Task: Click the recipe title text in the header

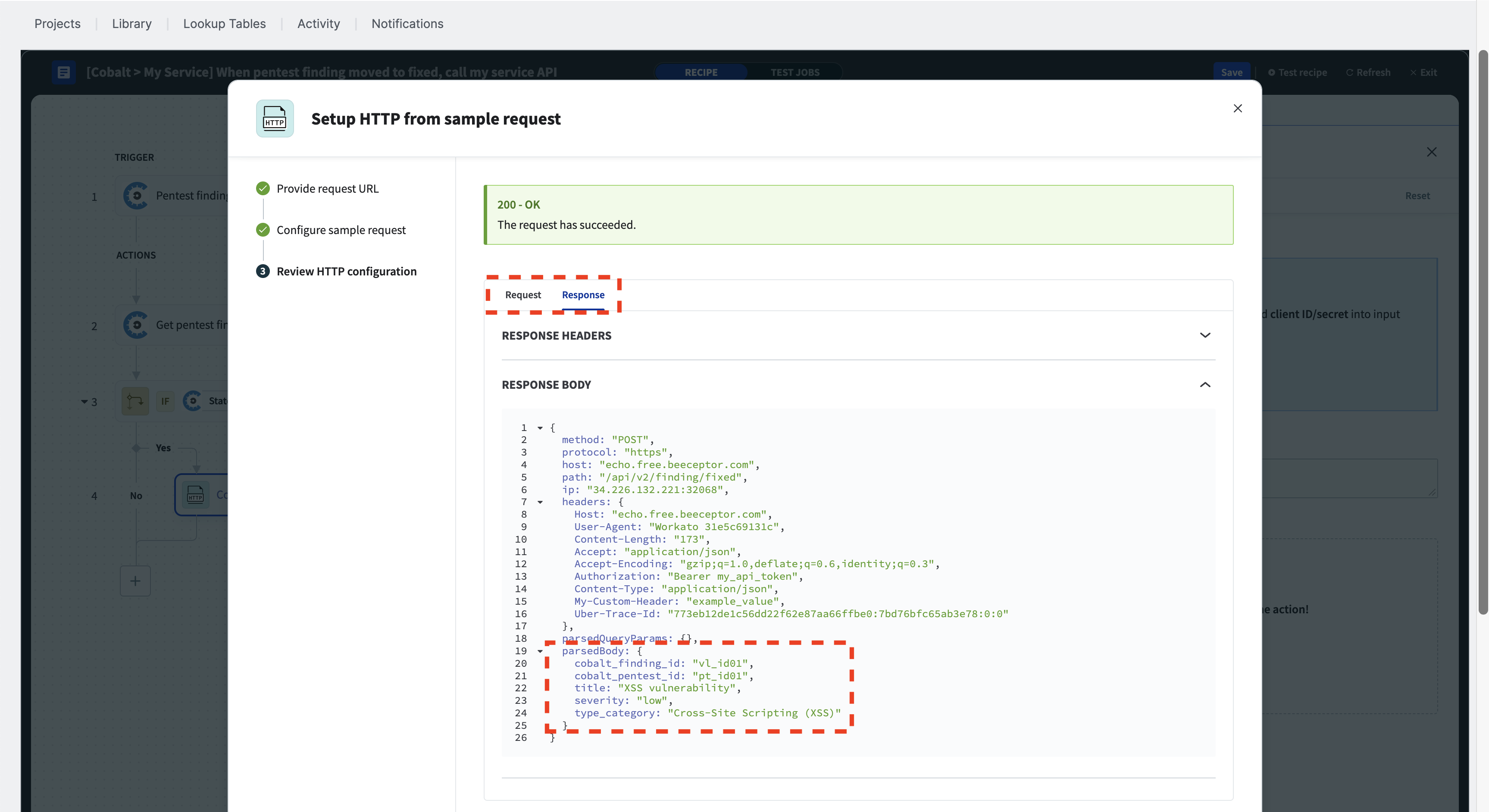Action: click(x=322, y=72)
